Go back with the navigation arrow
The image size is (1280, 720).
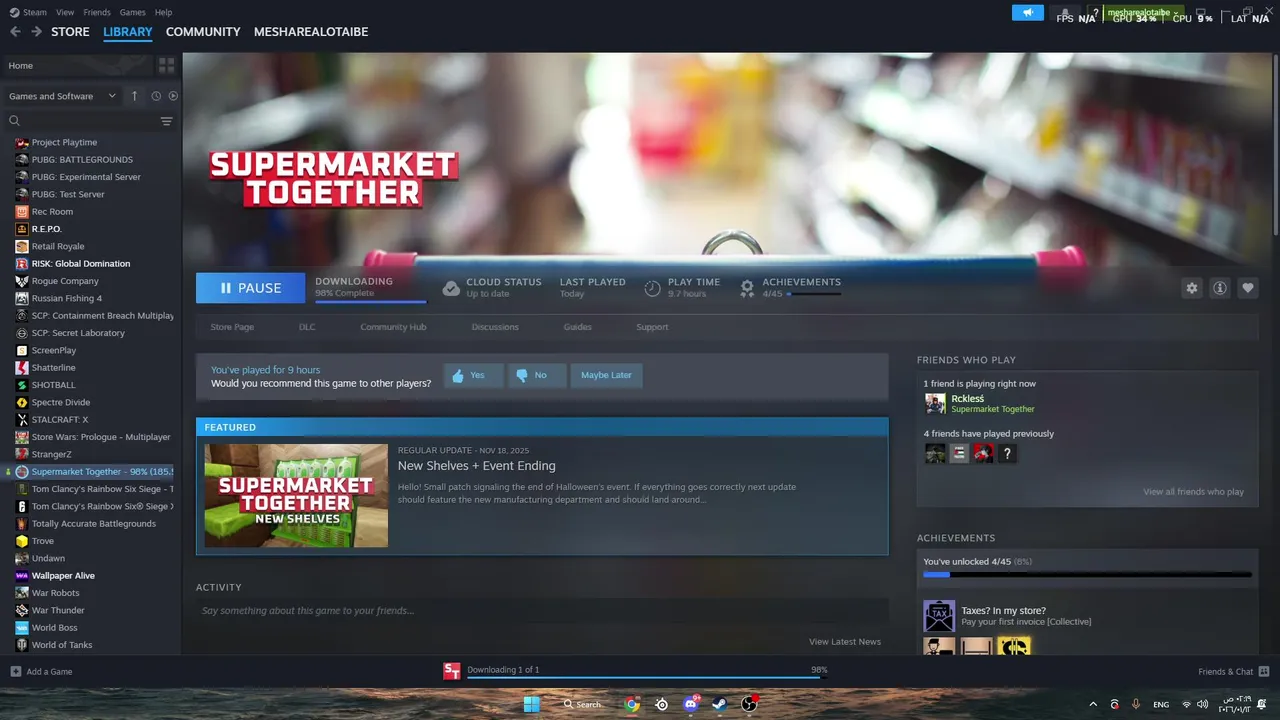[x=15, y=32]
